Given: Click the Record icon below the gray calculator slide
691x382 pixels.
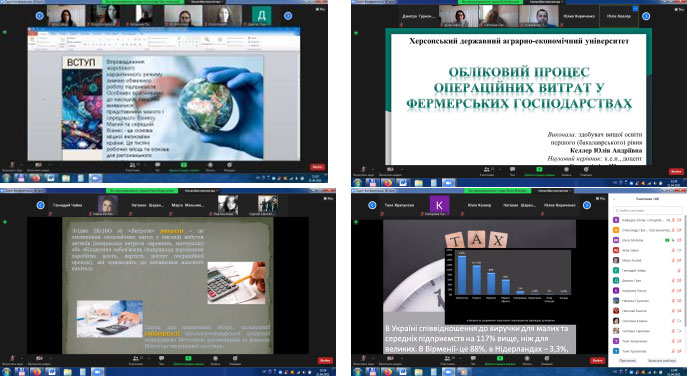Looking at the screenshot, I should 215,359.
